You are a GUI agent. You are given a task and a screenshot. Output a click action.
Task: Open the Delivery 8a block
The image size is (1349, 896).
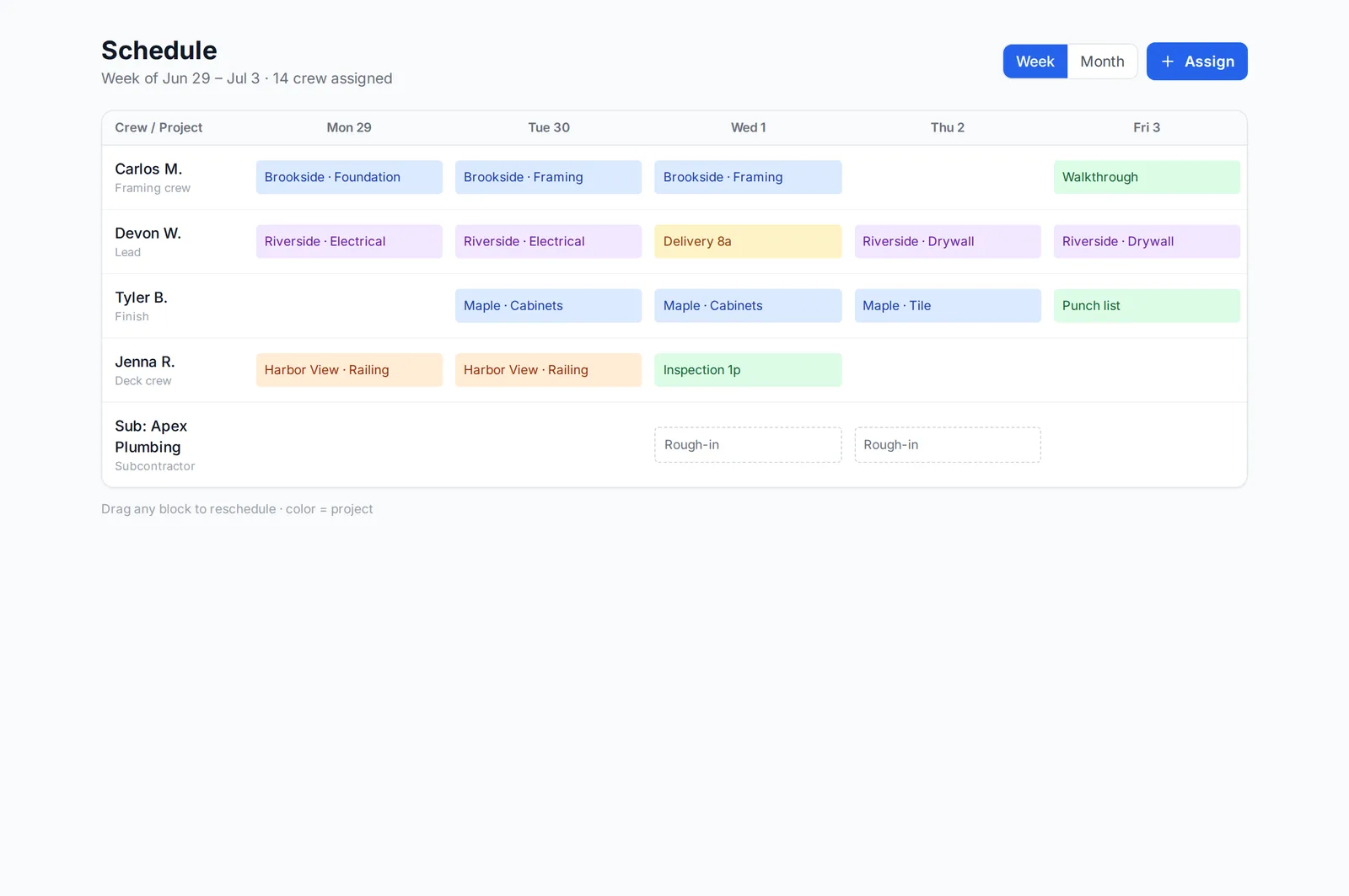tap(748, 241)
